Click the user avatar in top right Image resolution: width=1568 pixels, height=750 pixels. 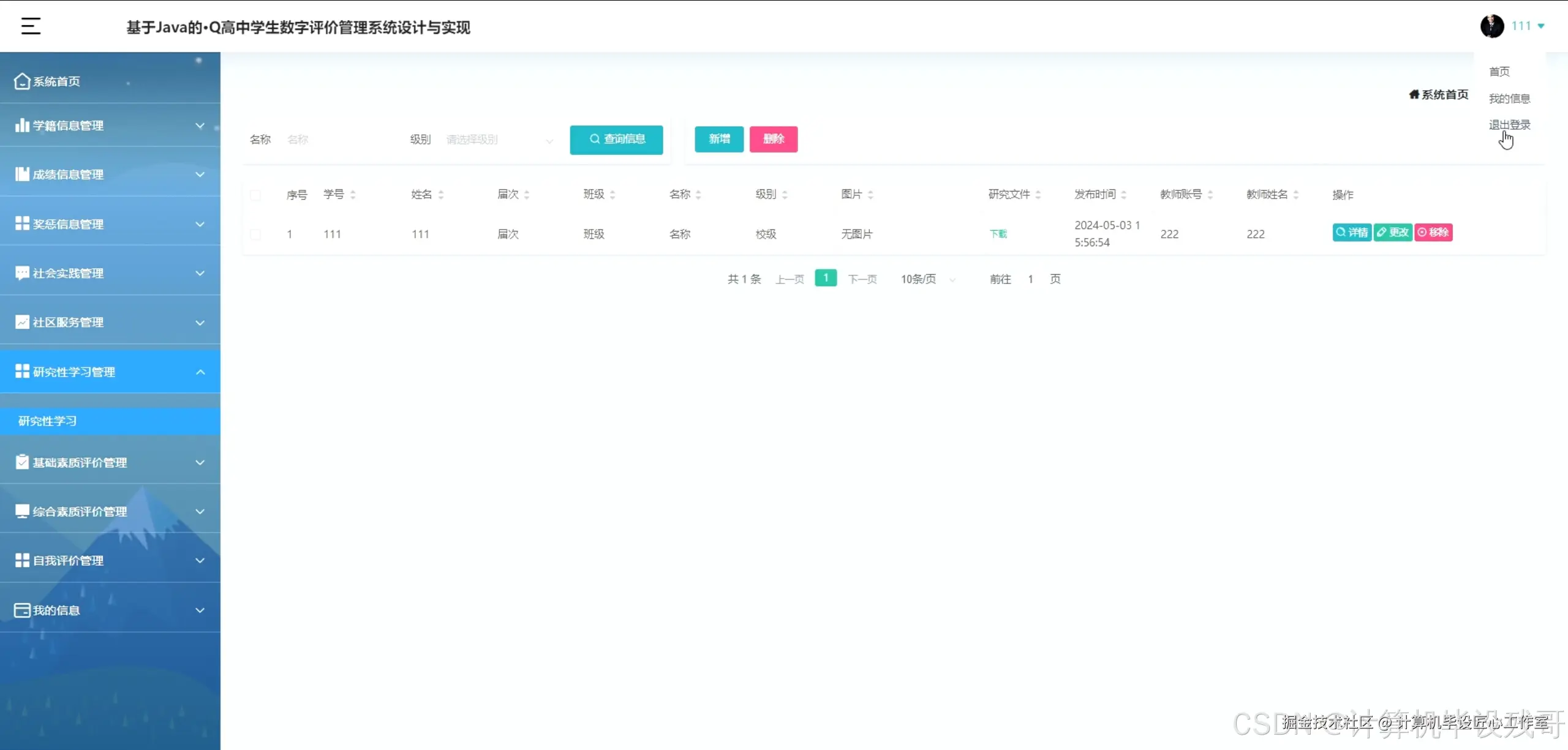1492,26
